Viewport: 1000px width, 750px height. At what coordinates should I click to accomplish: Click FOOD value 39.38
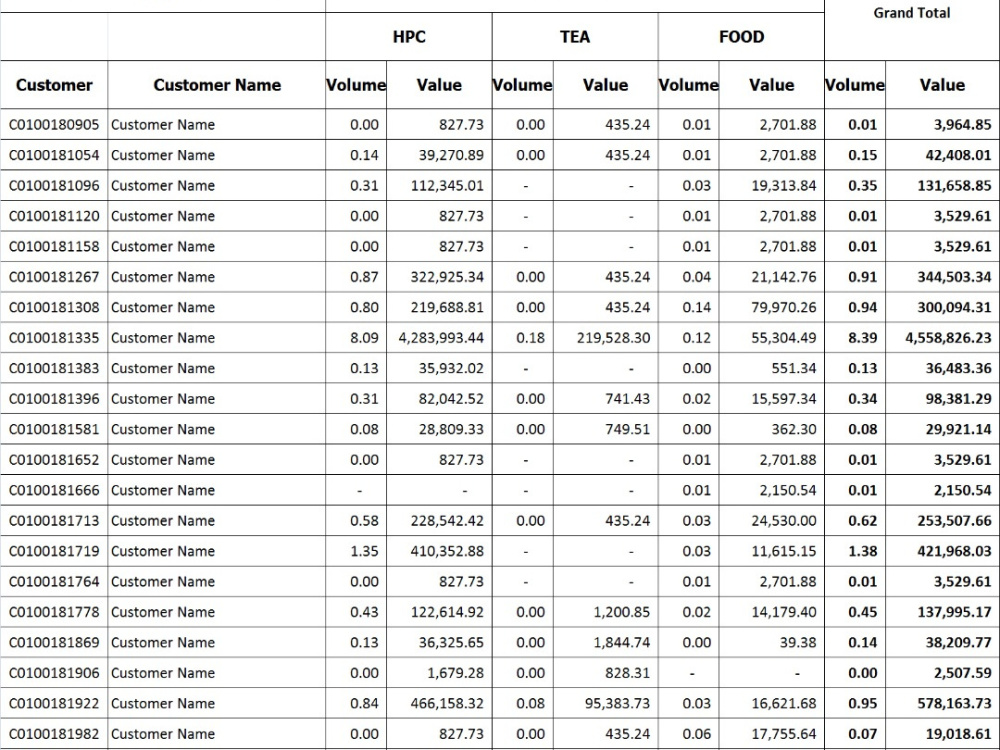(798, 643)
